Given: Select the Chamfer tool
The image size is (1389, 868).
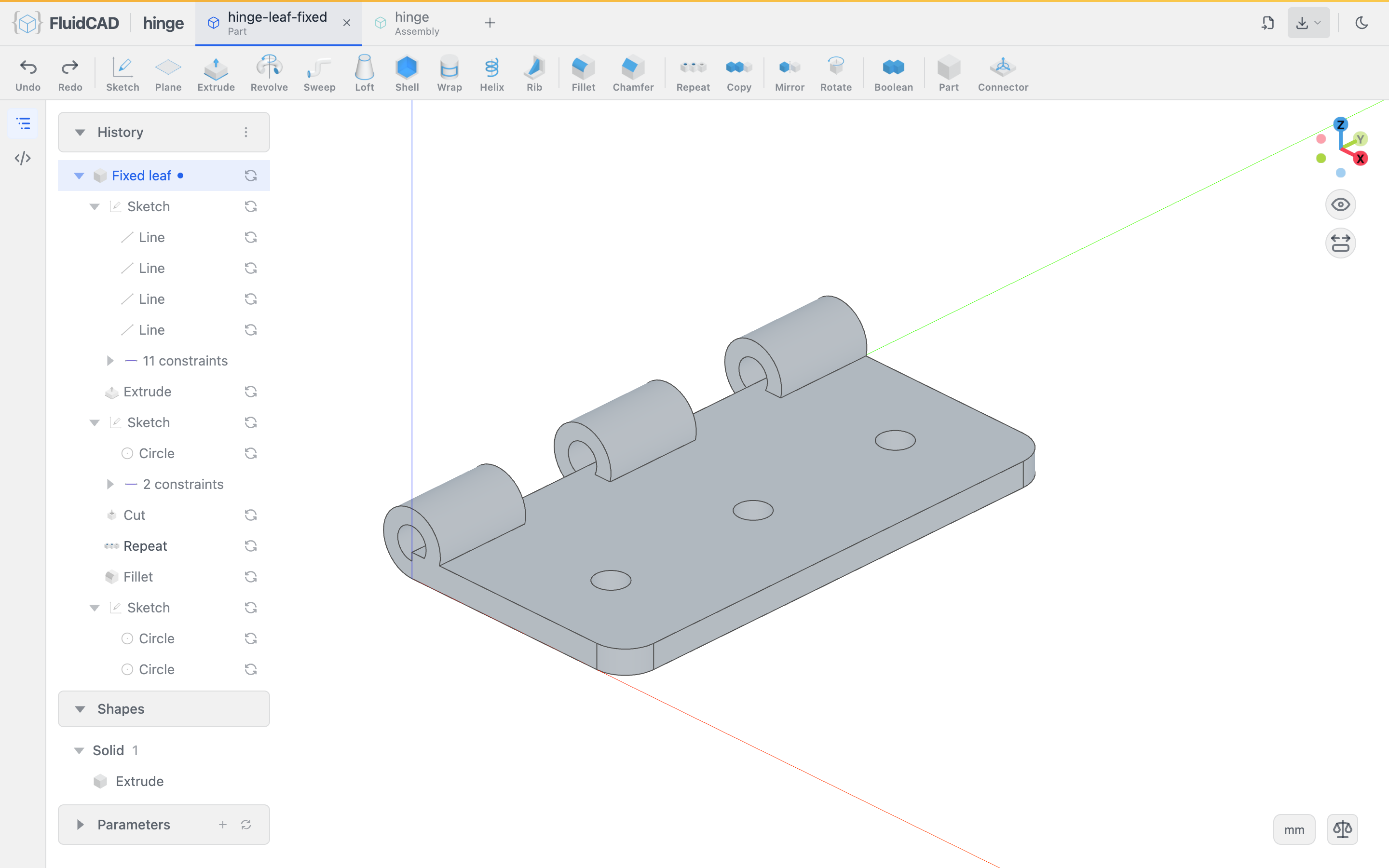Looking at the screenshot, I should [x=633, y=73].
